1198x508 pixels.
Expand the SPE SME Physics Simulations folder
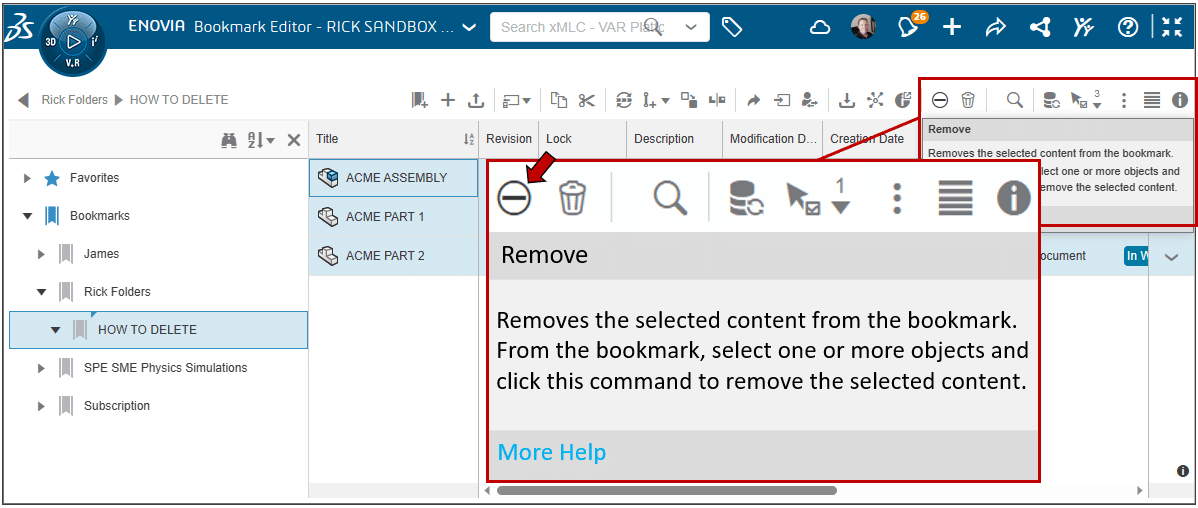coord(41,368)
